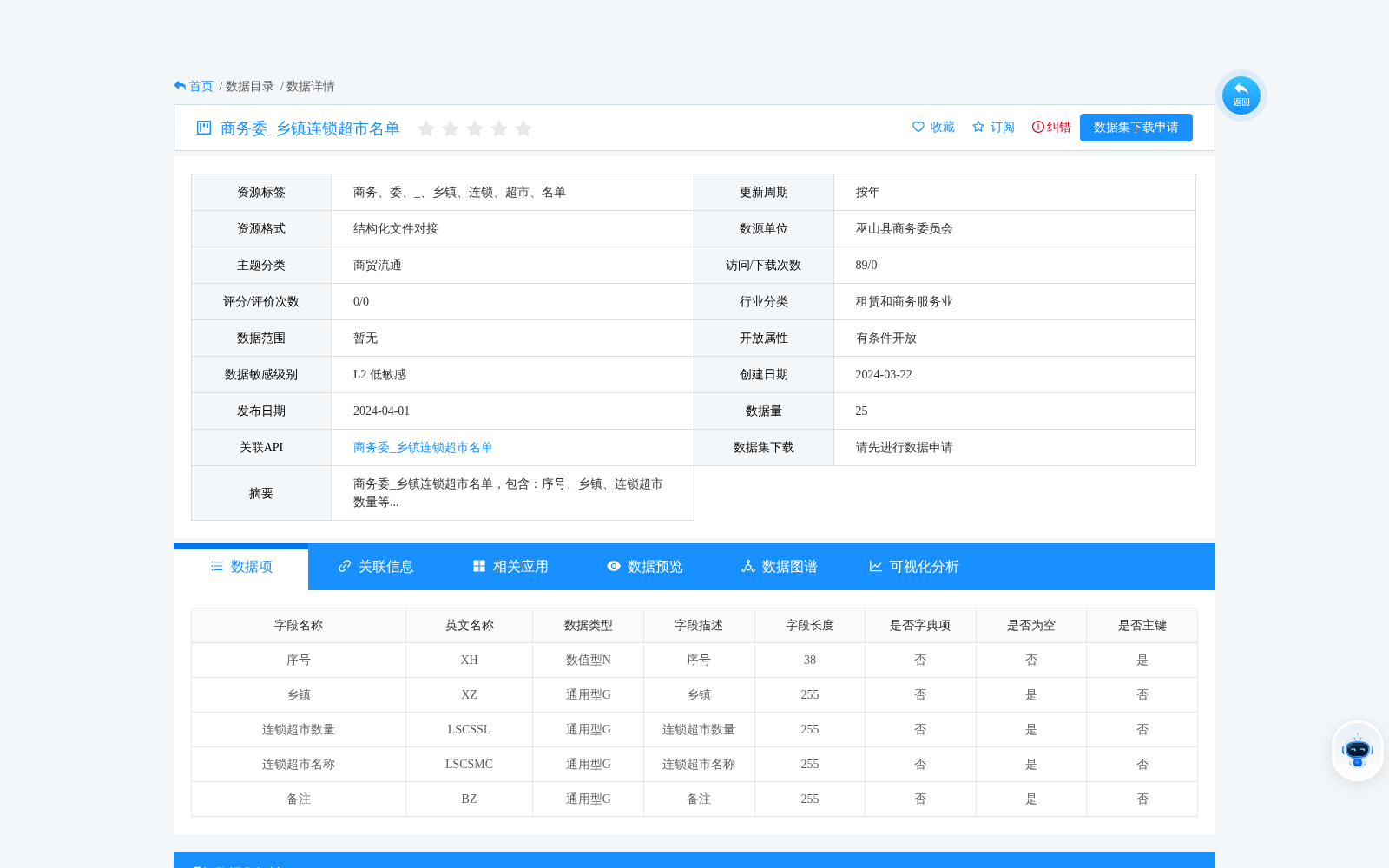Image resolution: width=1389 pixels, height=868 pixels.
Task: Click the 是否主键 column header
Action: click(1142, 626)
